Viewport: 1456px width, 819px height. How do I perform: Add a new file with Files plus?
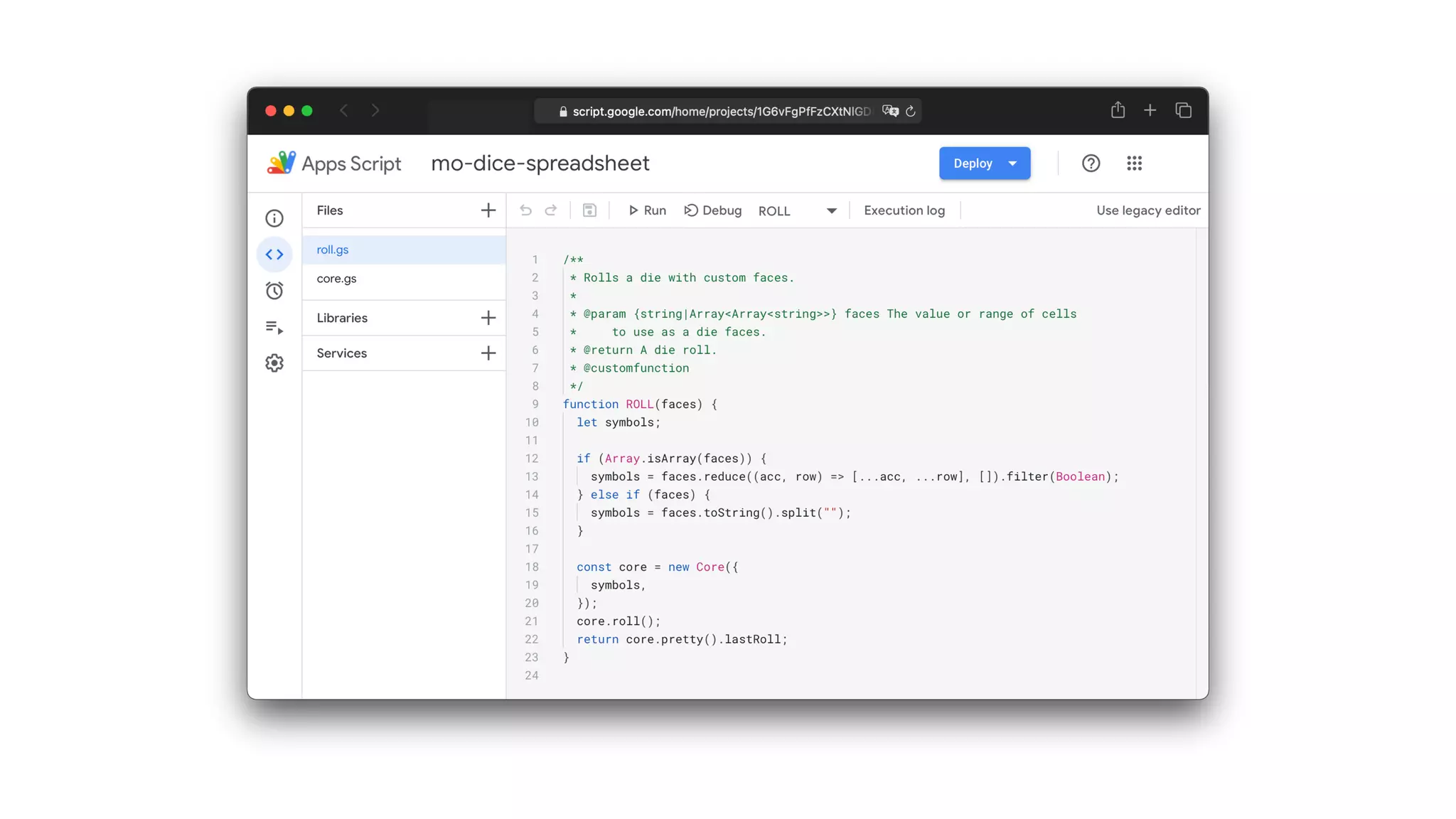click(488, 210)
